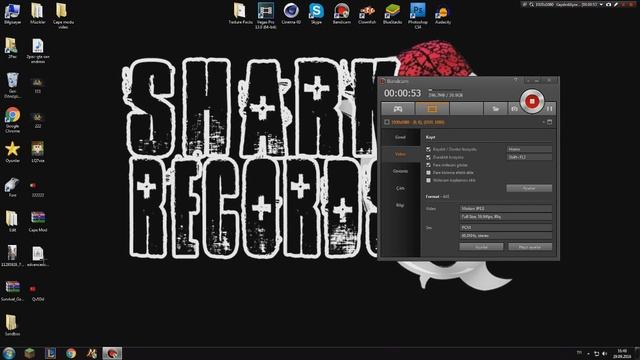Image resolution: width=640 pixels, height=360 pixels.
Task: Select Bandicam screen recording mode icon
Action: [x=432, y=109]
